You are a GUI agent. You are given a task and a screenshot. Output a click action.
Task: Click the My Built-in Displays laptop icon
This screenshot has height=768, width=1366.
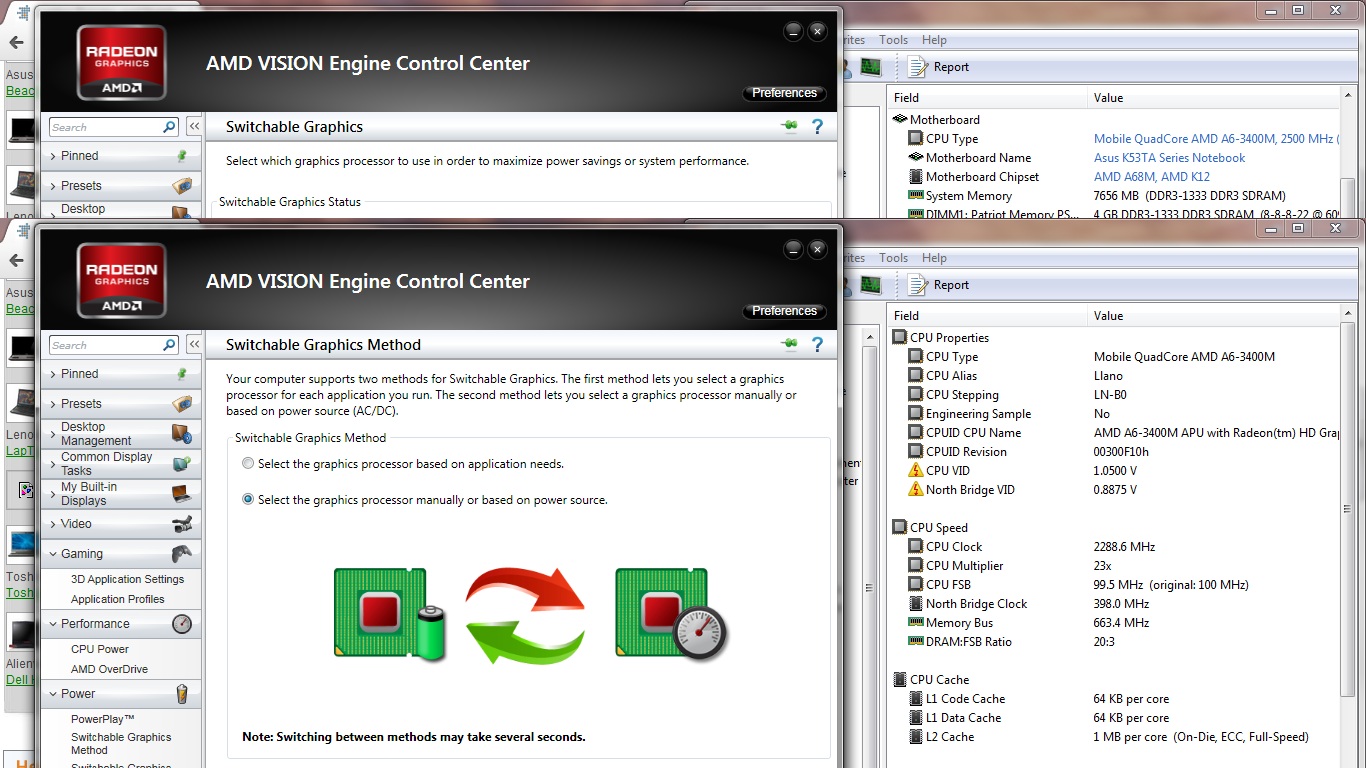tap(181, 494)
